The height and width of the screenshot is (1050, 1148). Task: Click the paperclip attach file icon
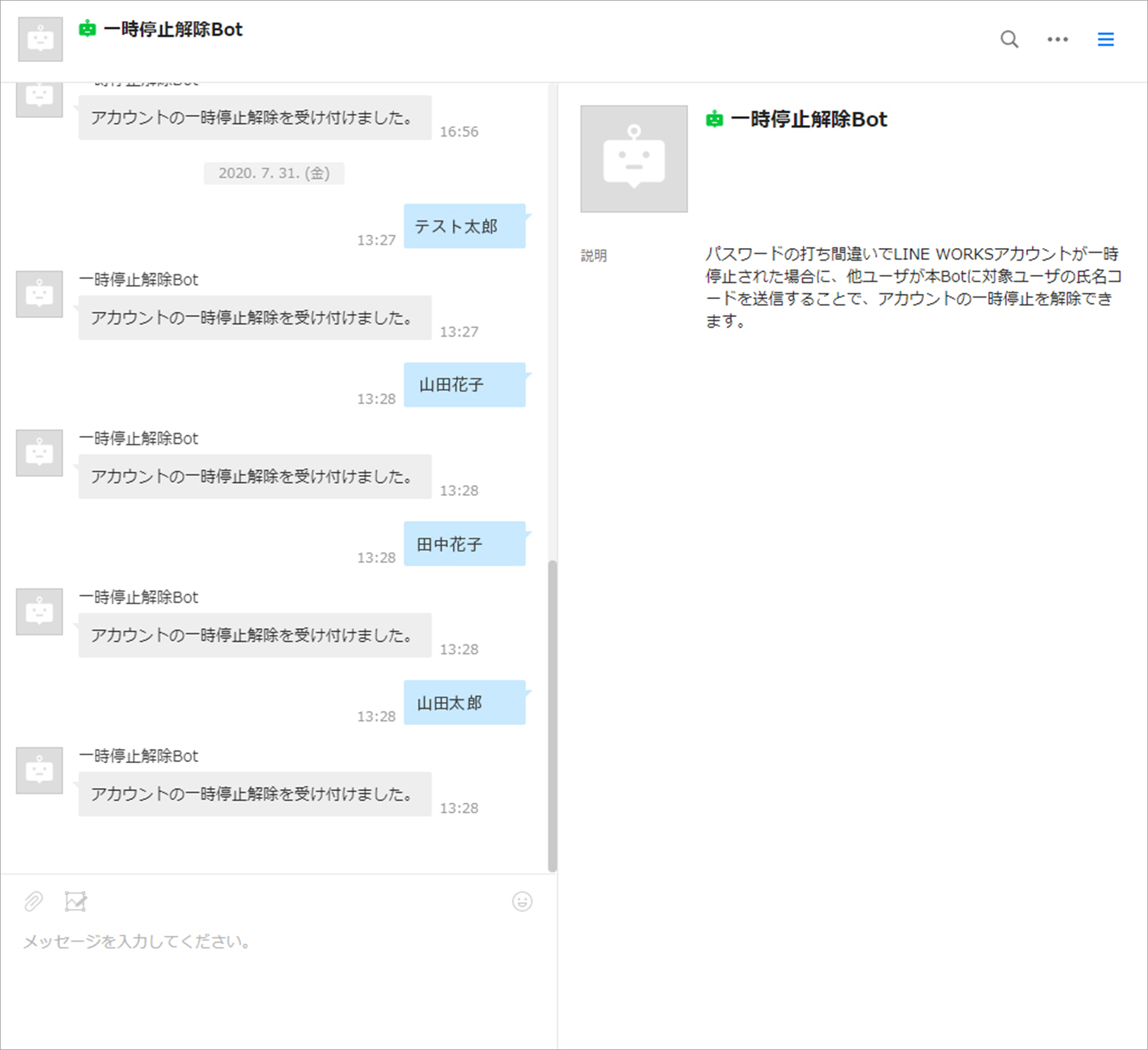33,901
